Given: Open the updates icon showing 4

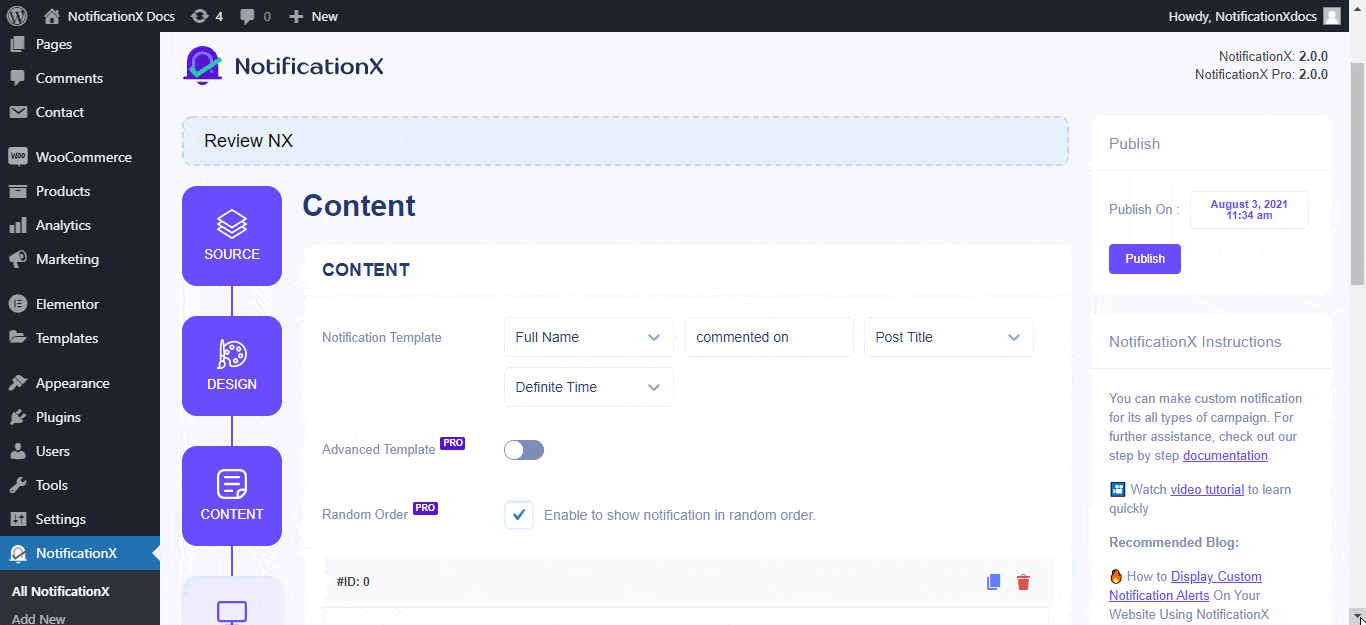Looking at the screenshot, I should tap(207, 16).
